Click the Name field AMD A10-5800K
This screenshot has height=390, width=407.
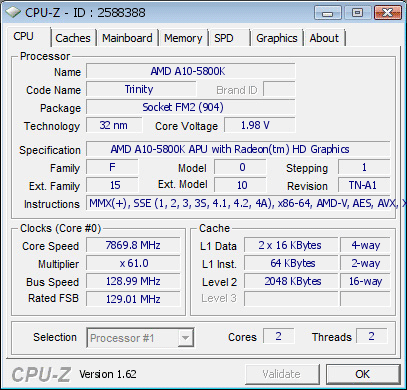[191, 71]
